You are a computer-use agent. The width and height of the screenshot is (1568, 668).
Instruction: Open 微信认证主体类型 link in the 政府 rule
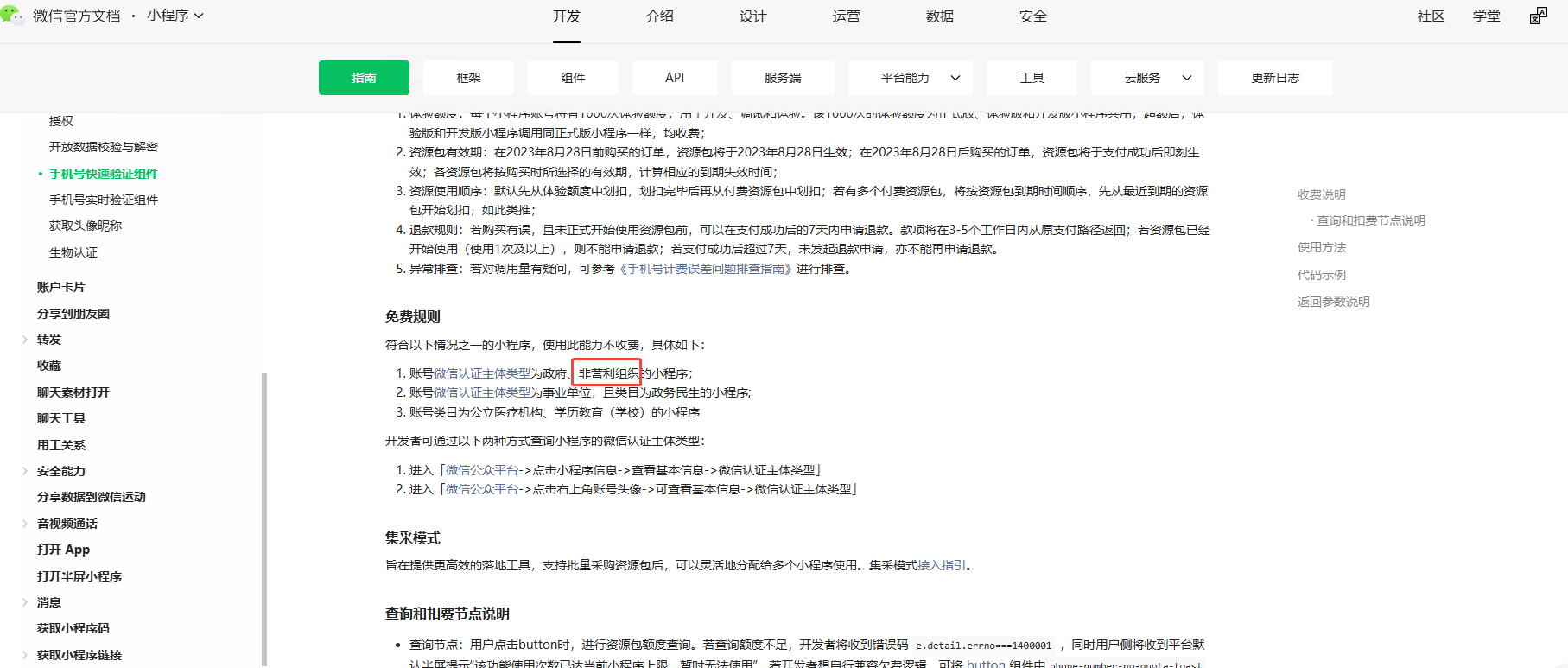[482, 373]
